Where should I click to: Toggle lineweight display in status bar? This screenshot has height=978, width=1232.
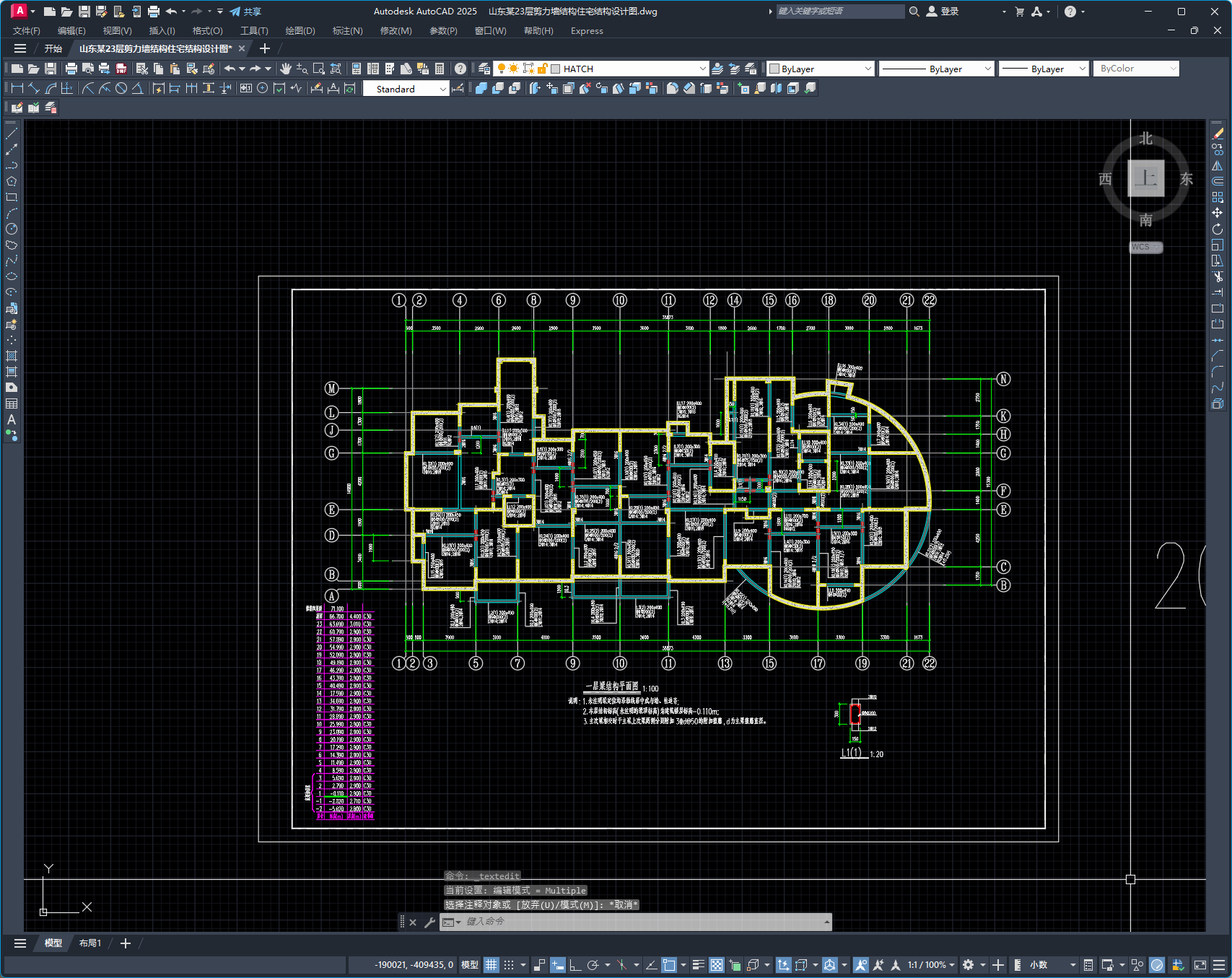point(698,965)
